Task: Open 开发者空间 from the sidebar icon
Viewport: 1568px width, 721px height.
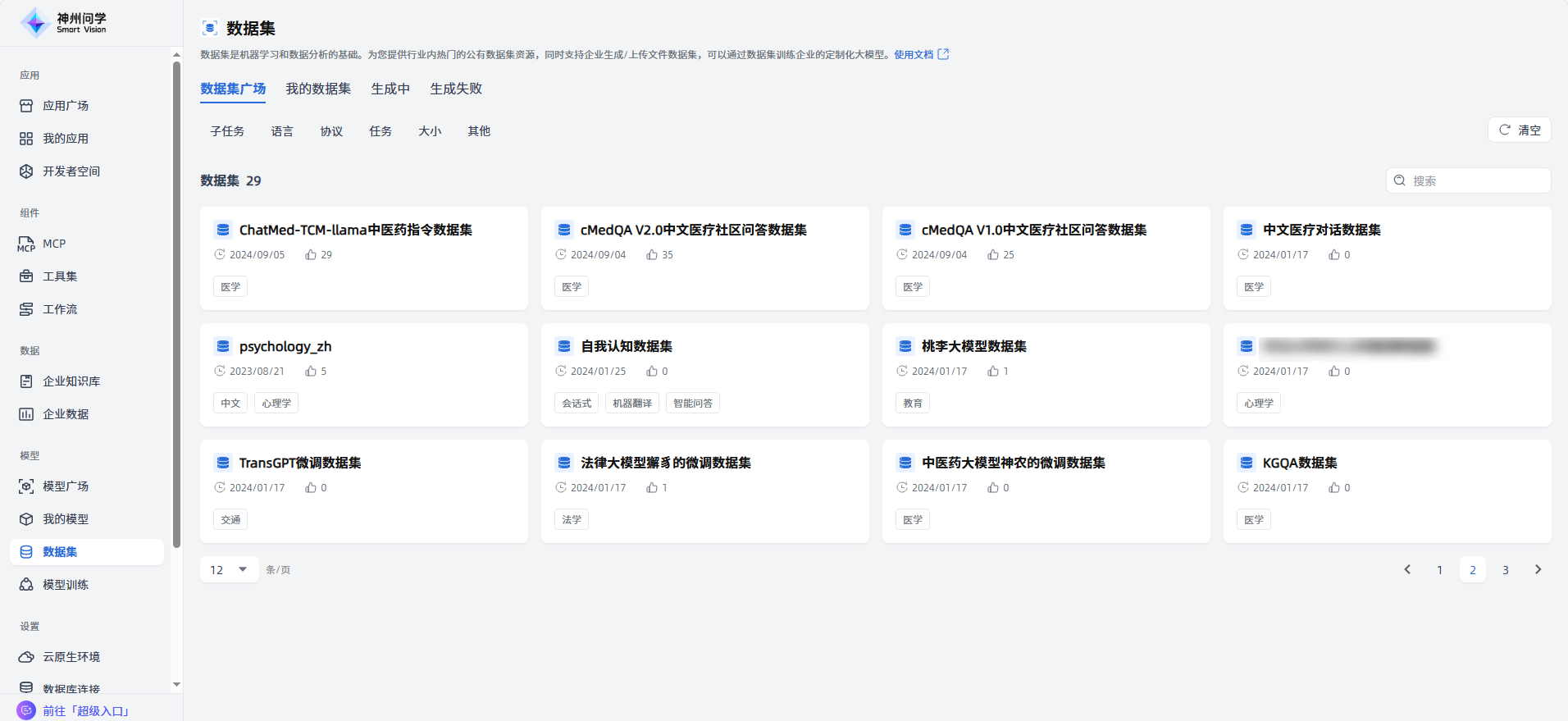Action: (26, 171)
